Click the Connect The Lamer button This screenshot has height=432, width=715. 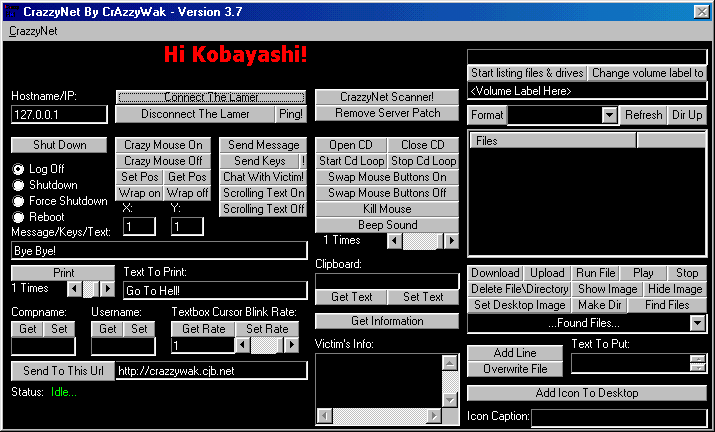tap(211, 97)
